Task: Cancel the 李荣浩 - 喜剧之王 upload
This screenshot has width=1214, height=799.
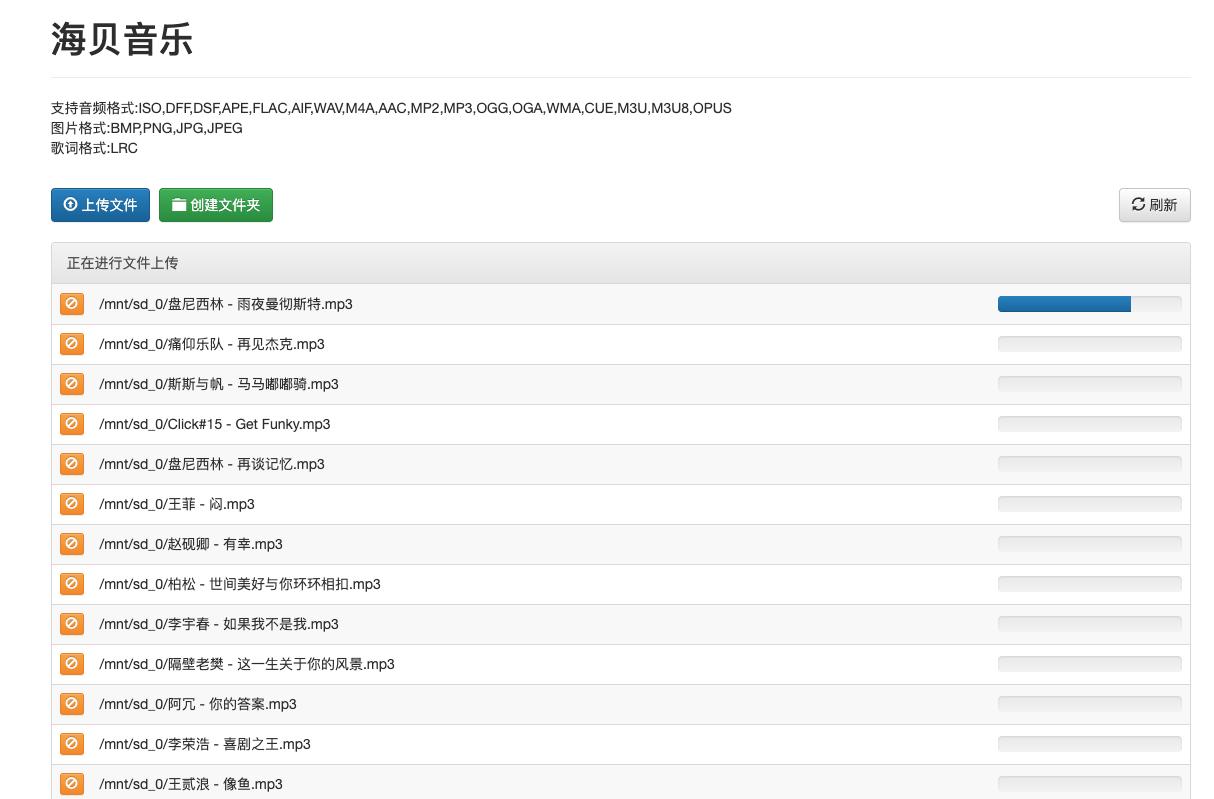Action: [x=71, y=743]
